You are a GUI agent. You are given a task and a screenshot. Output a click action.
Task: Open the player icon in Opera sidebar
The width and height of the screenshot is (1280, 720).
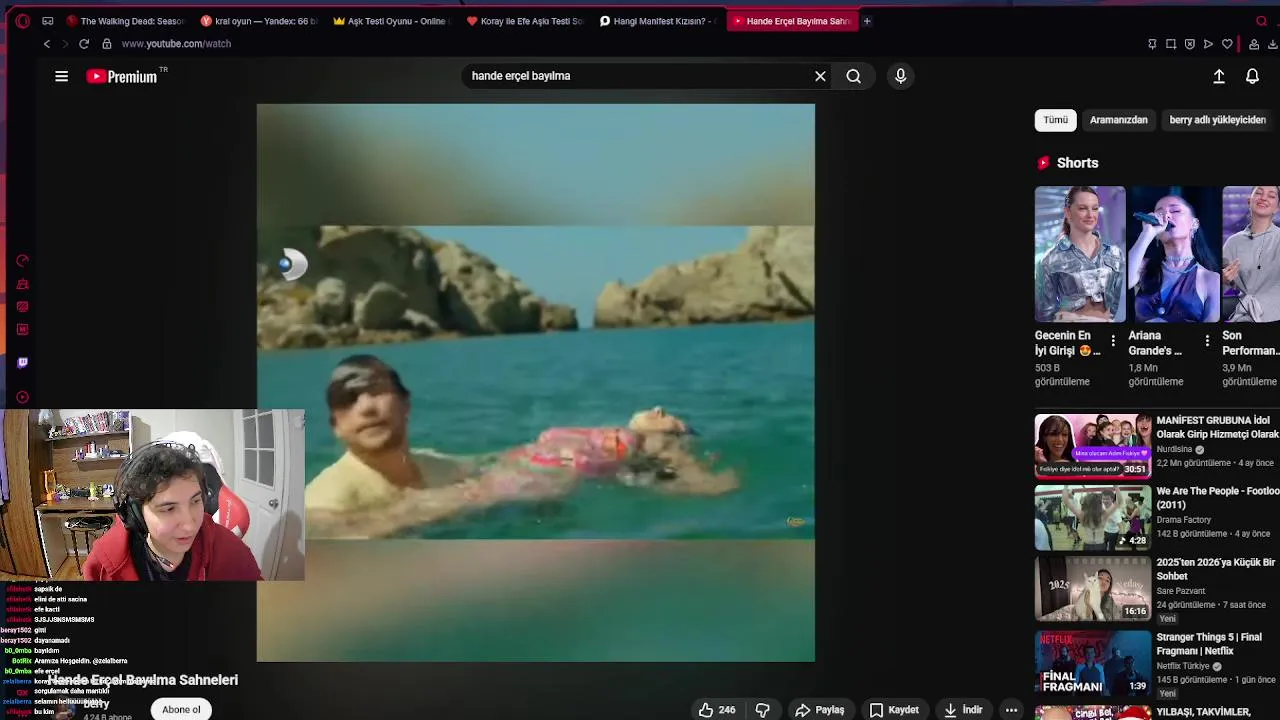(x=22, y=397)
